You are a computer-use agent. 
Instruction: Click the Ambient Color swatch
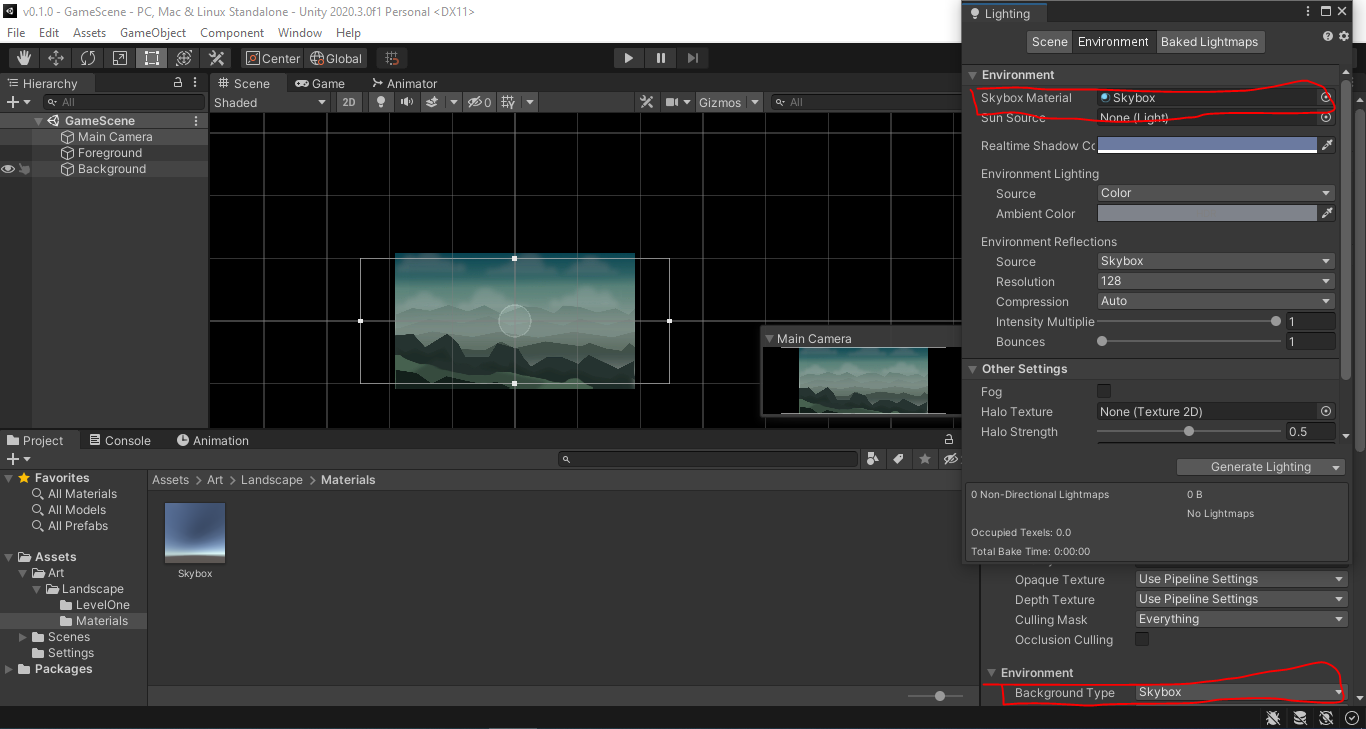tap(1207, 213)
